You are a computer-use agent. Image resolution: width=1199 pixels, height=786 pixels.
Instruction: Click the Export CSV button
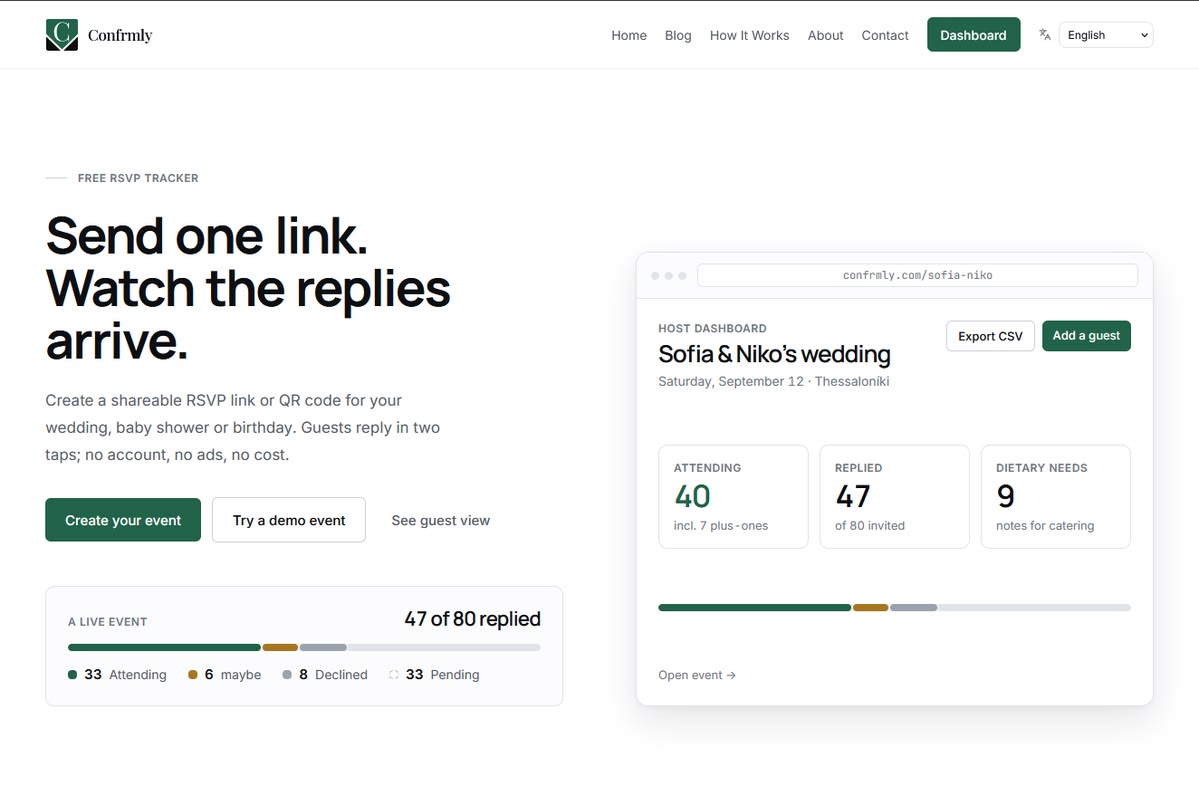[990, 336]
